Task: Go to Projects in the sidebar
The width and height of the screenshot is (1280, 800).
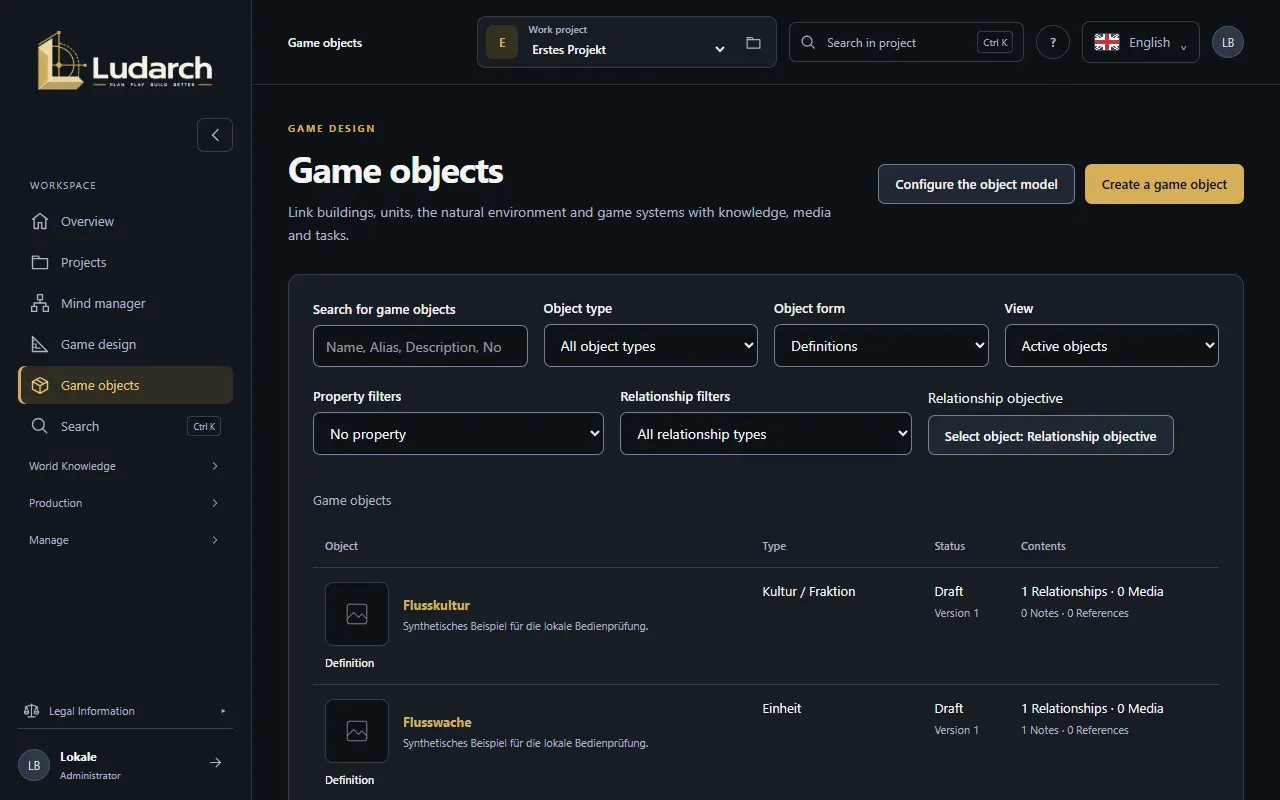Action: (125, 262)
